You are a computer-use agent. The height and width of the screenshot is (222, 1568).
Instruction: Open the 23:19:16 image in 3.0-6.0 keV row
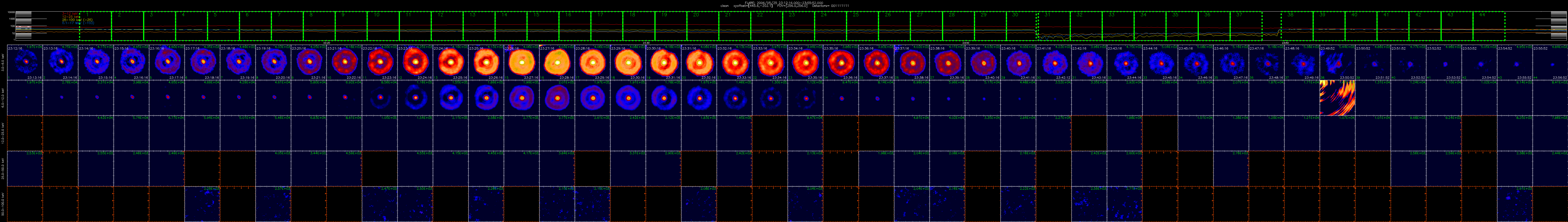pyautogui.click(x=274, y=62)
